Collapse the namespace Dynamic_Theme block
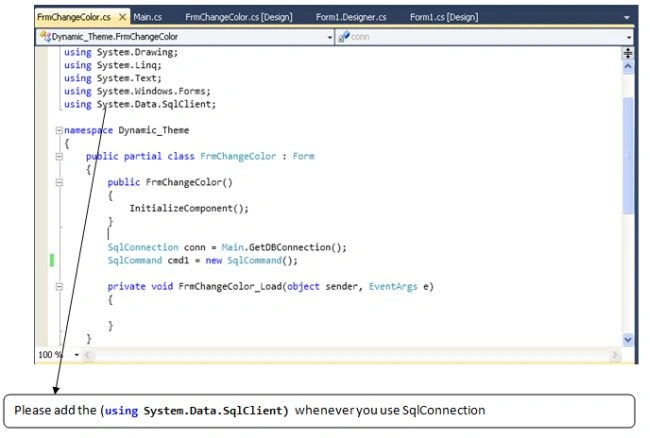The width and height of the screenshot is (650, 438). tap(59, 131)
